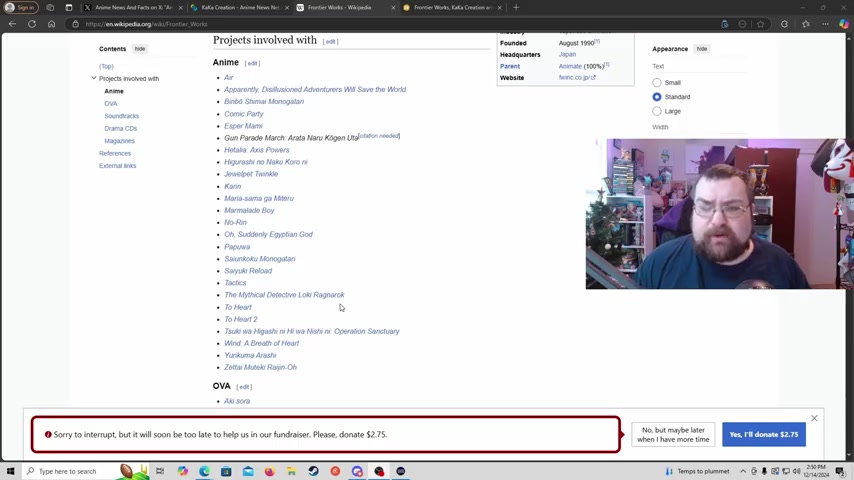Jump to Magazines in contents
The height and width of the screenshot is (480, 854).
[119, 141]
